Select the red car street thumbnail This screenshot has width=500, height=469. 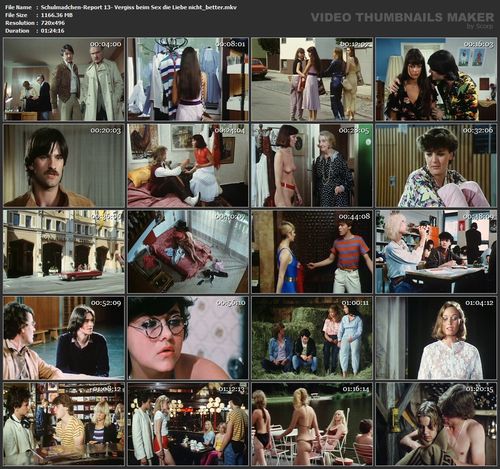[x=64, y=252]
